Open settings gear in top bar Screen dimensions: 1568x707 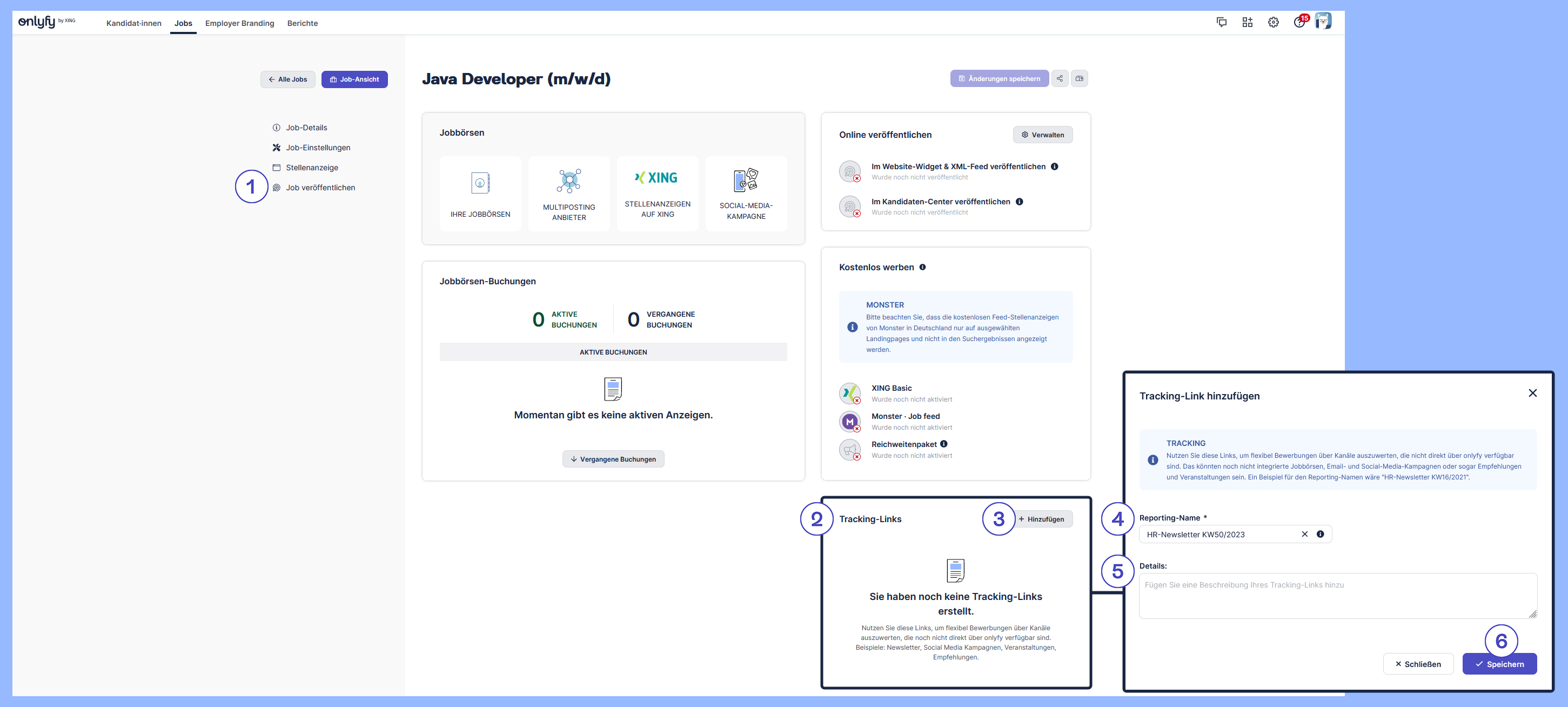(x=1273, y=23)
